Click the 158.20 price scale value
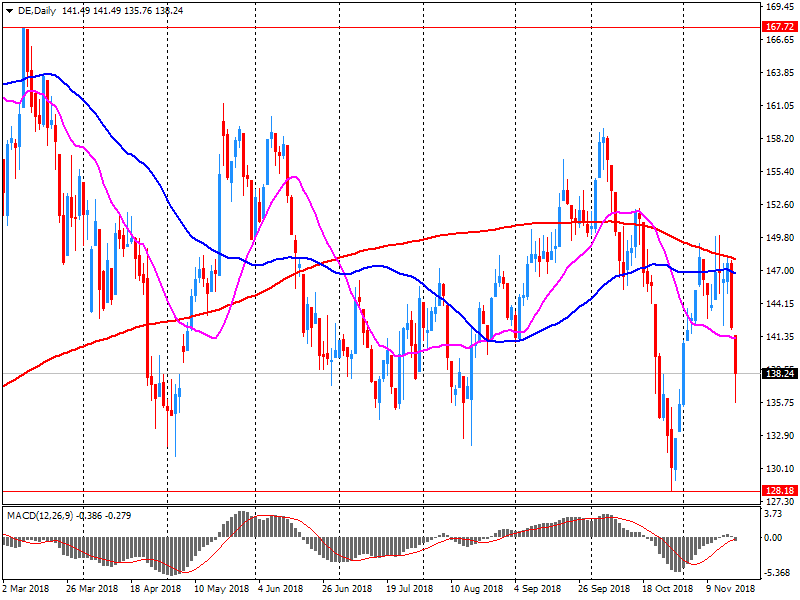This screenshot has height=600, width=800. pos(780,139)
